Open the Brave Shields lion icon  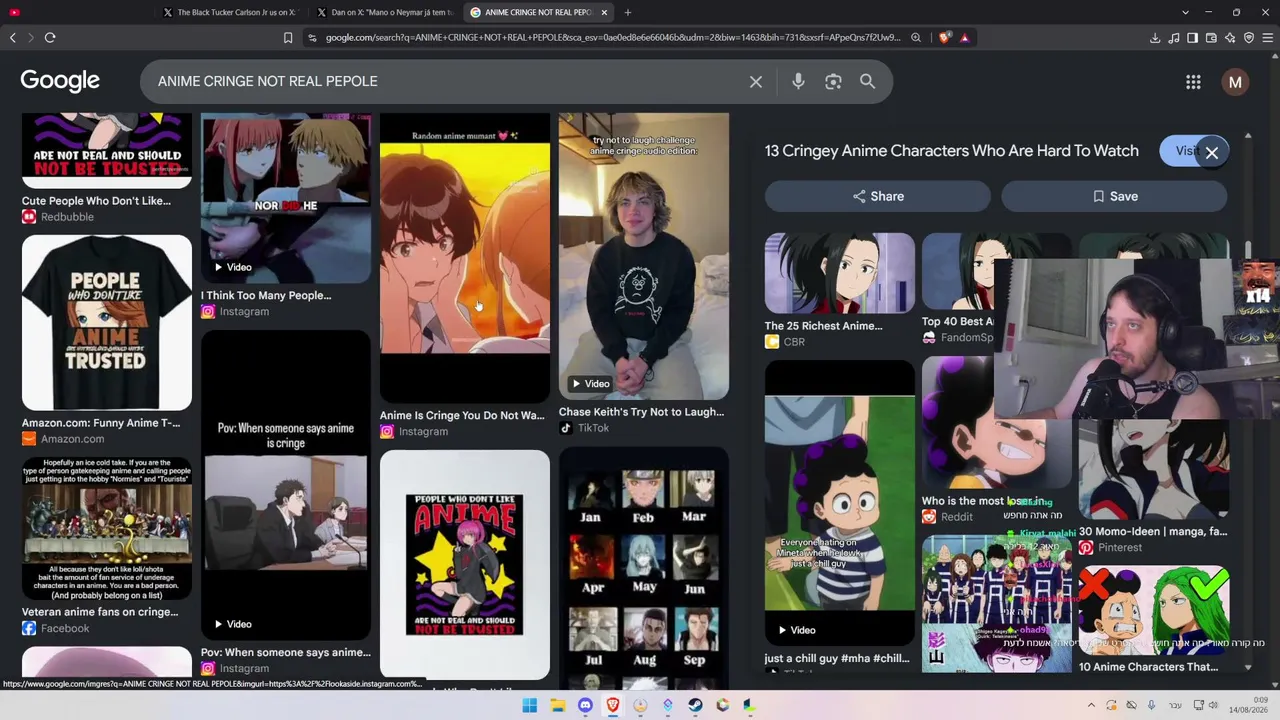point(945,38)
